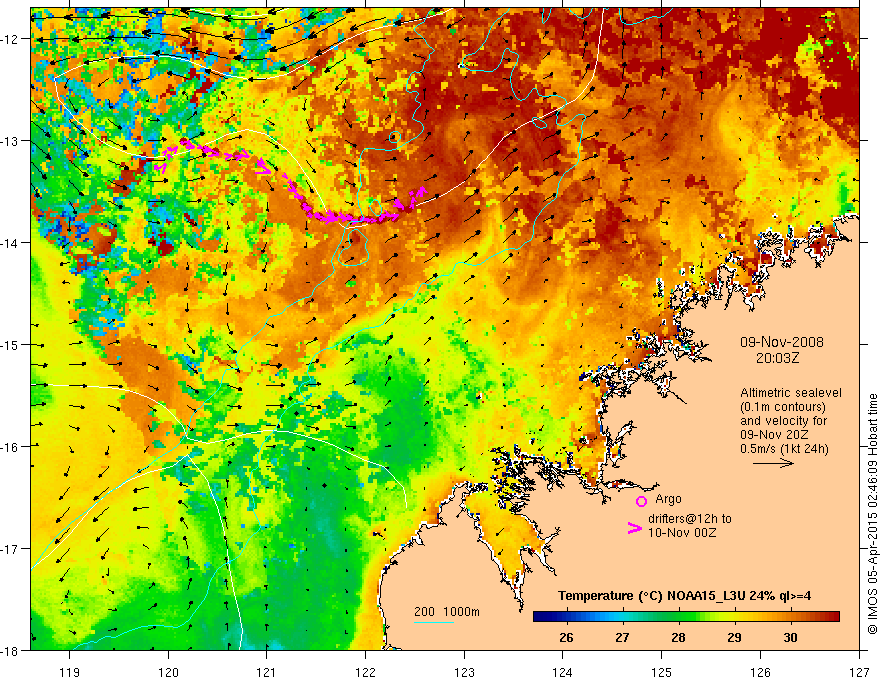This screenshot has width=880, height=680.
Task: Click the colorbar tick label 28
Action: pos(679,637)
